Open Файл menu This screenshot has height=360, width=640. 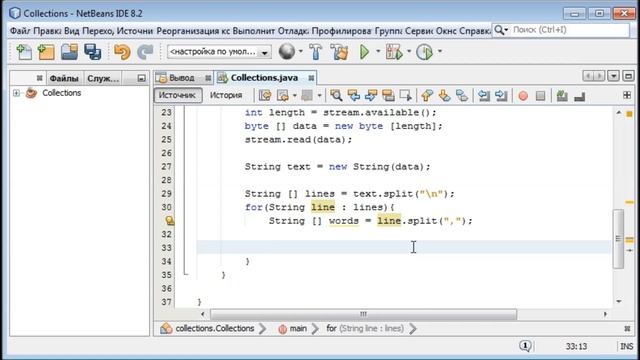[x=20, y=31]
